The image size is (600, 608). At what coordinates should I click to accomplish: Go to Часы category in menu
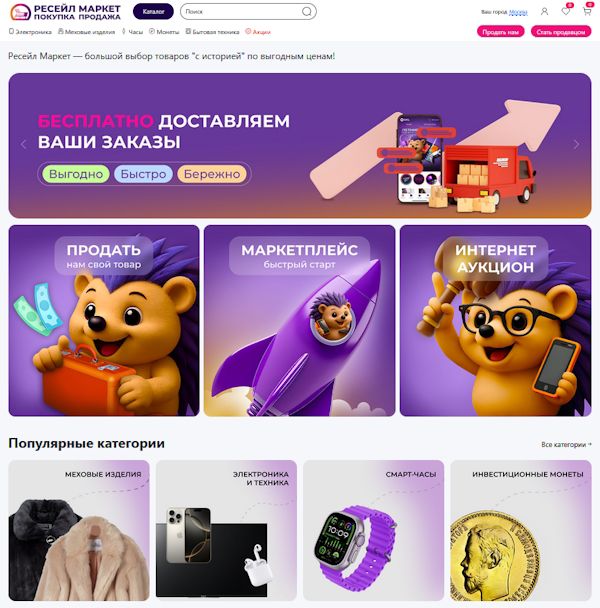tap(132, 32)
